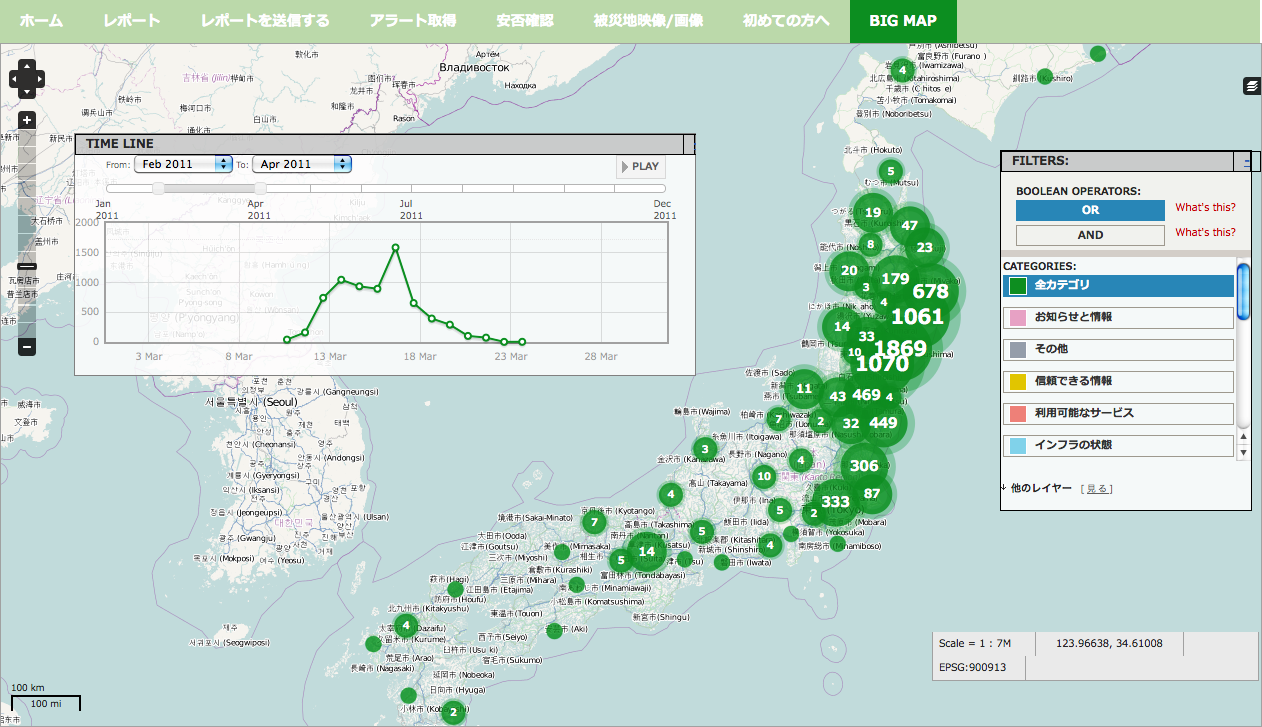Open the To date dropdown
This screenshot has height=727, width=1262.
[302, 165]
